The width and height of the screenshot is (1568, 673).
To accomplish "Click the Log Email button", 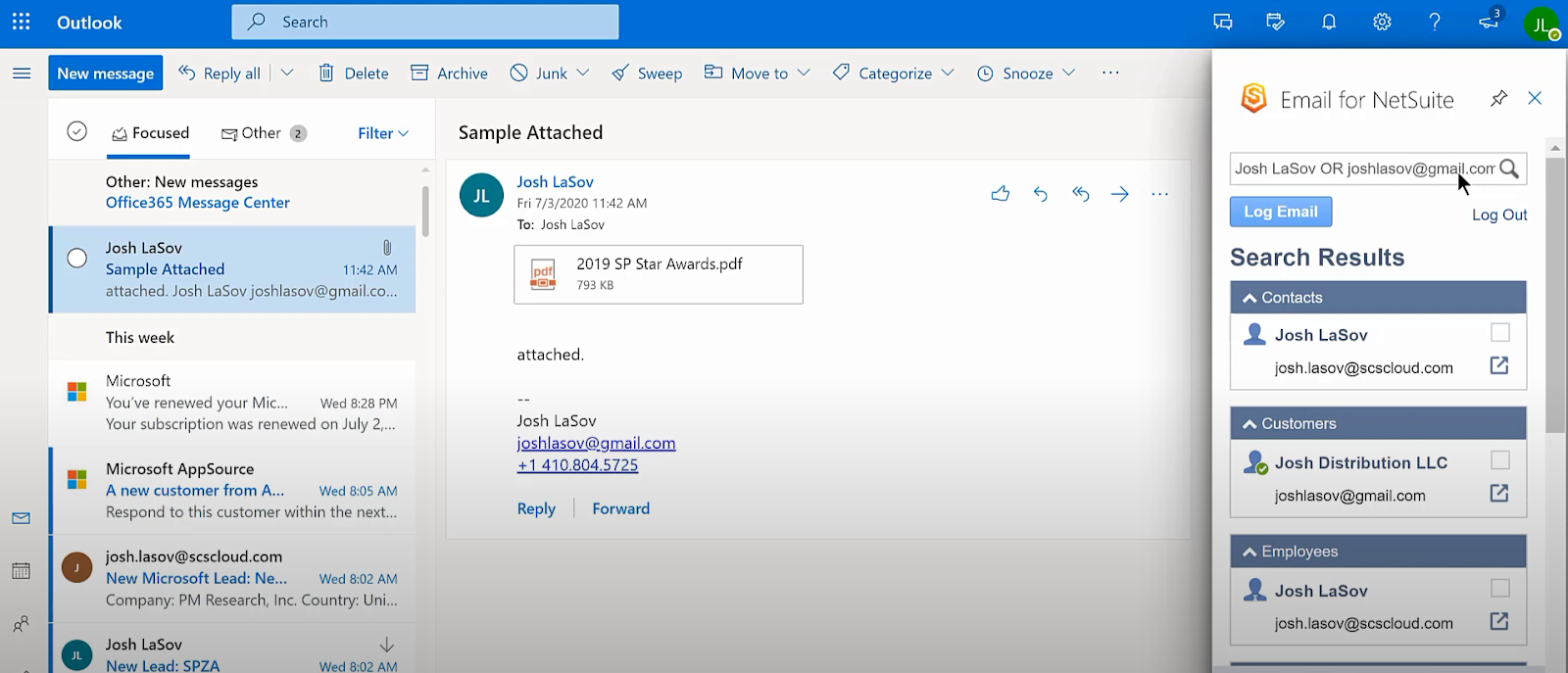I will click(1280, 212).
